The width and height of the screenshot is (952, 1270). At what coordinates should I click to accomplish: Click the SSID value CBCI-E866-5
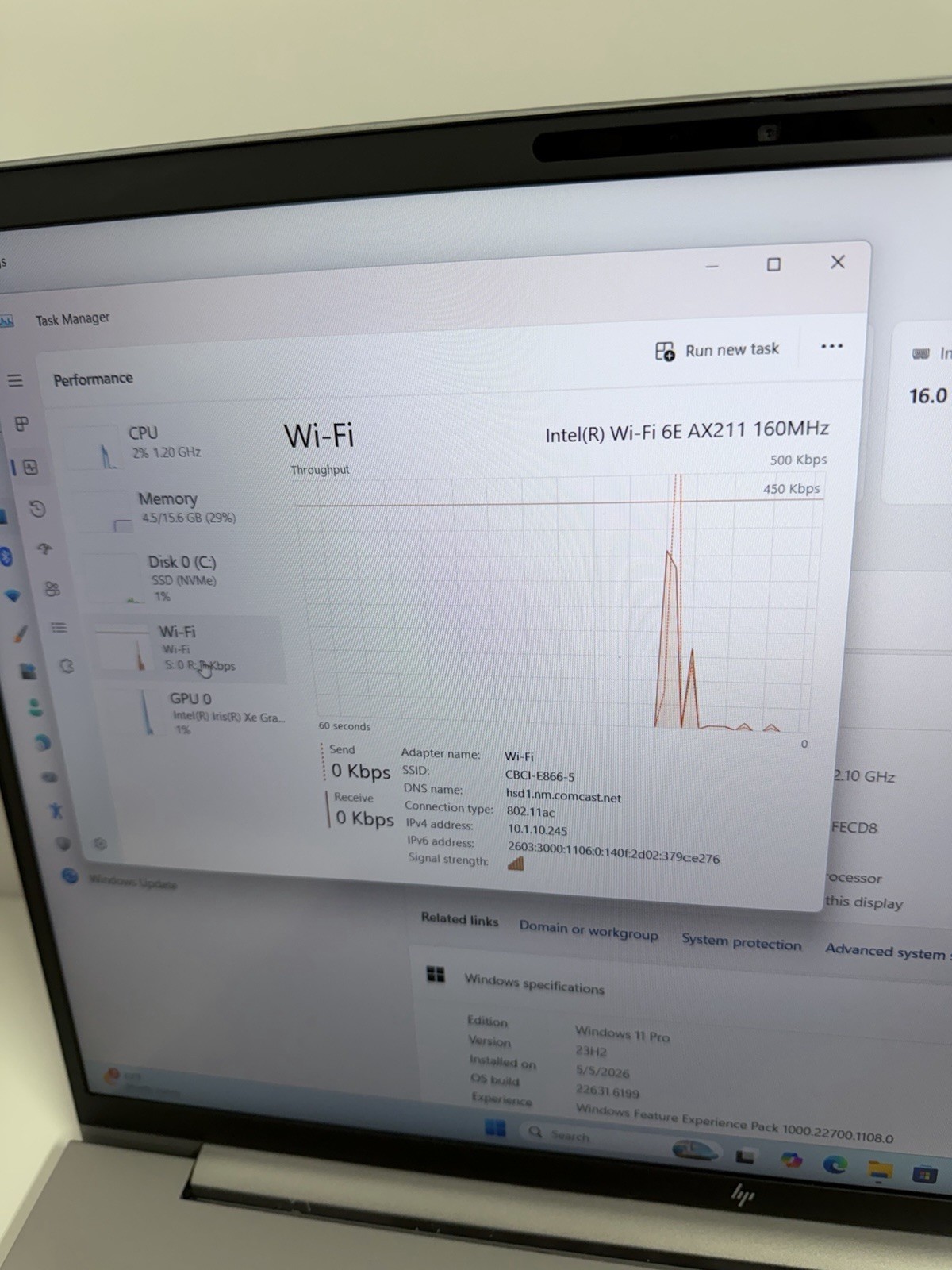[539, 776]
